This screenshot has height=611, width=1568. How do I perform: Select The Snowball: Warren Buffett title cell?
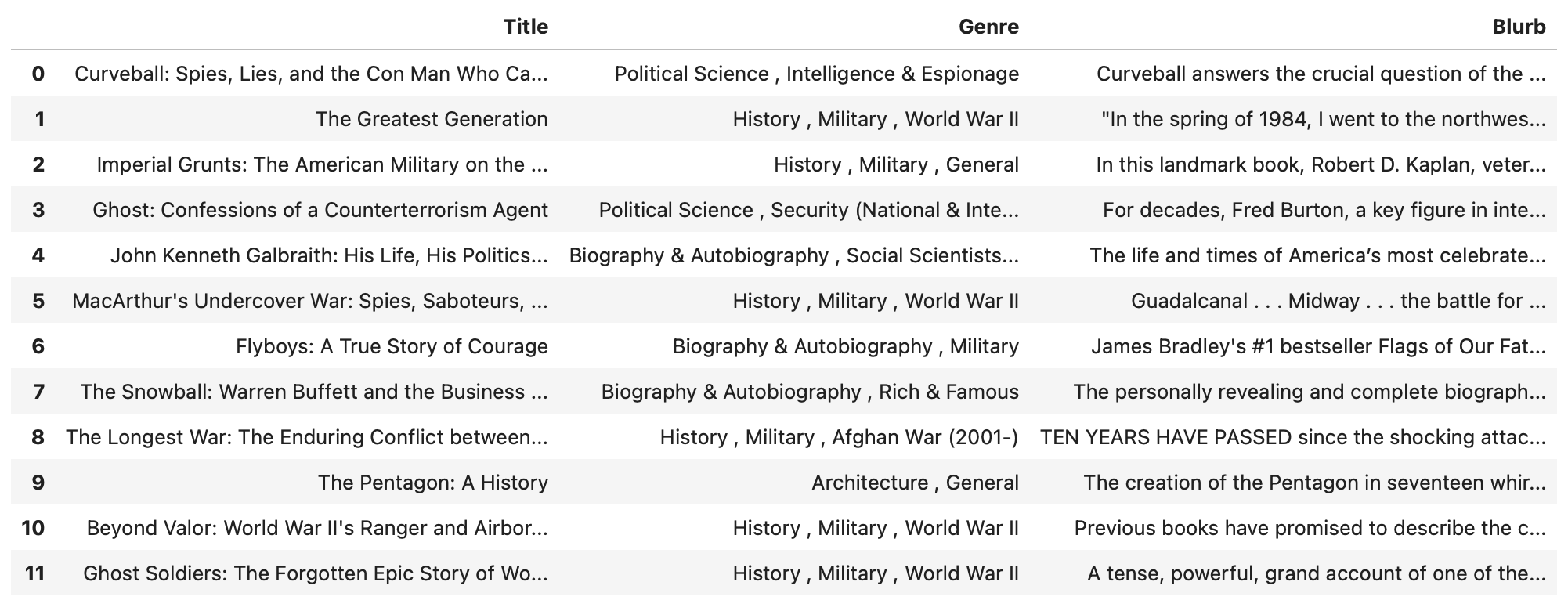(x=314, y=392)
